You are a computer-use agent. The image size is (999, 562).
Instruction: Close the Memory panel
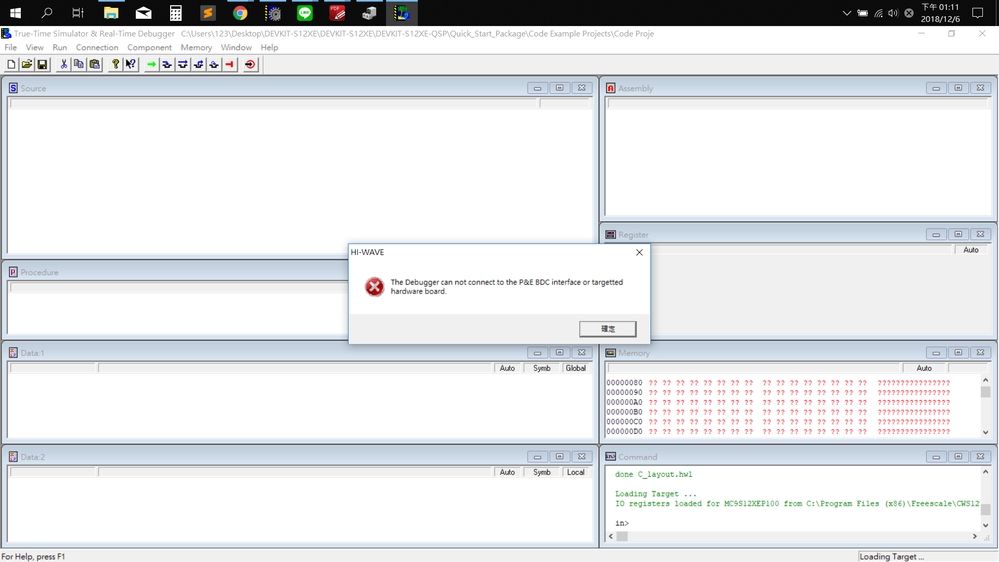981,352
